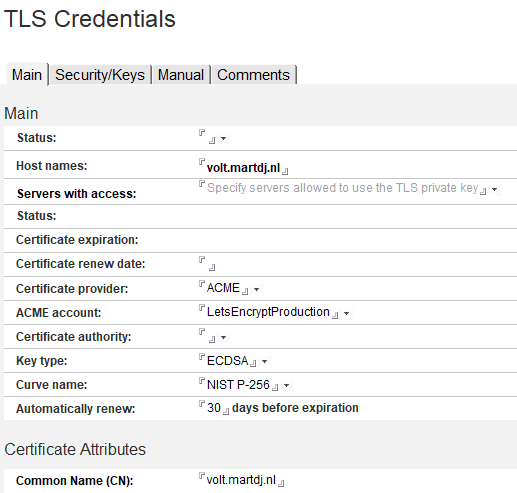Click the Servers with access placeholder field

342,188
